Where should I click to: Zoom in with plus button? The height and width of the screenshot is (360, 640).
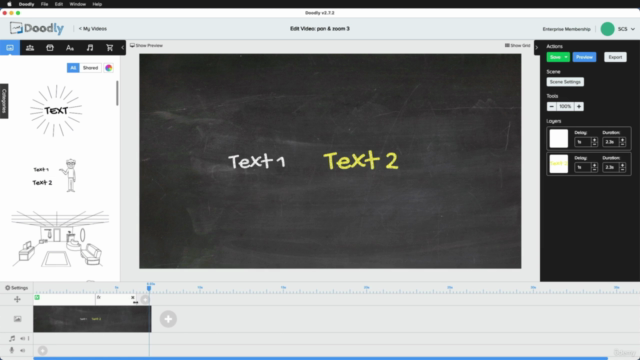[579, 107]
